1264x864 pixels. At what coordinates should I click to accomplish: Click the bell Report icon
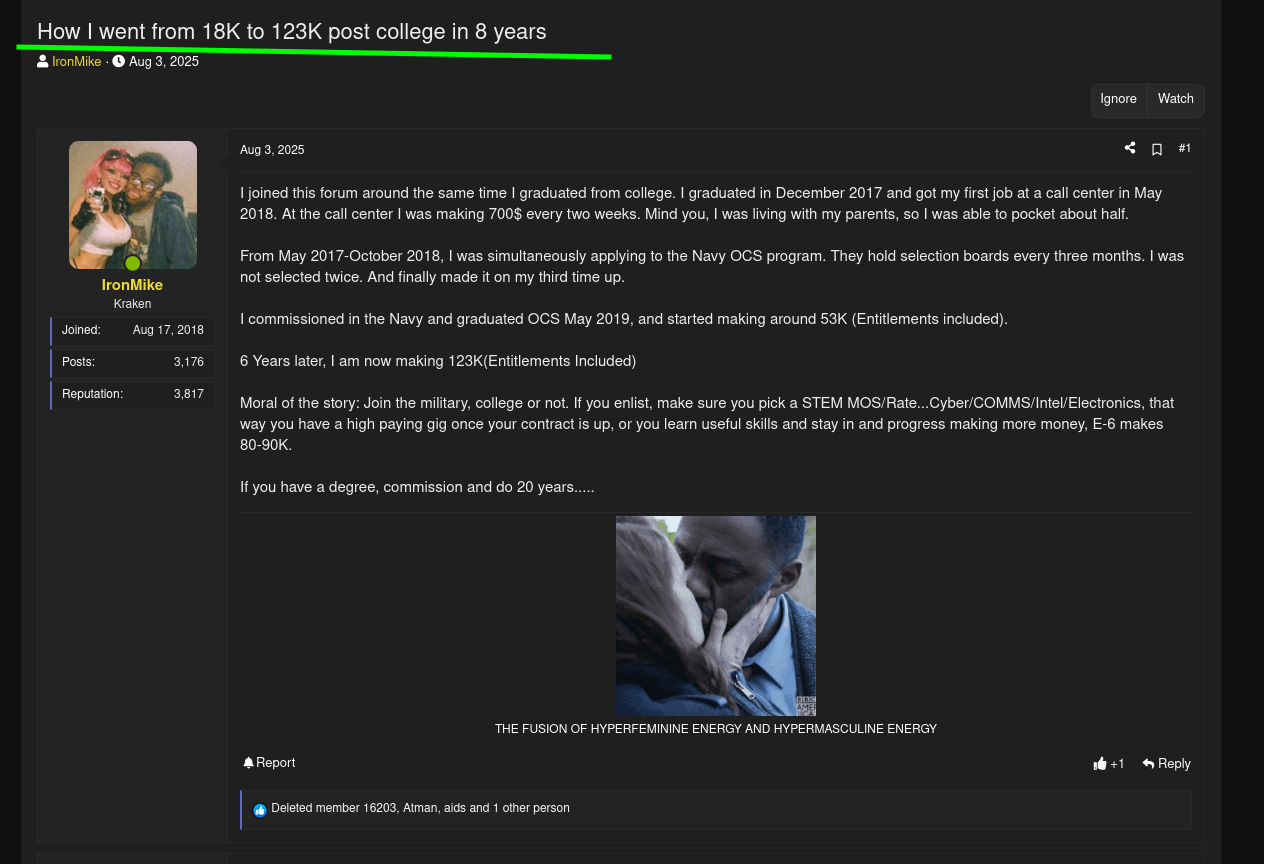click(248, 762)
